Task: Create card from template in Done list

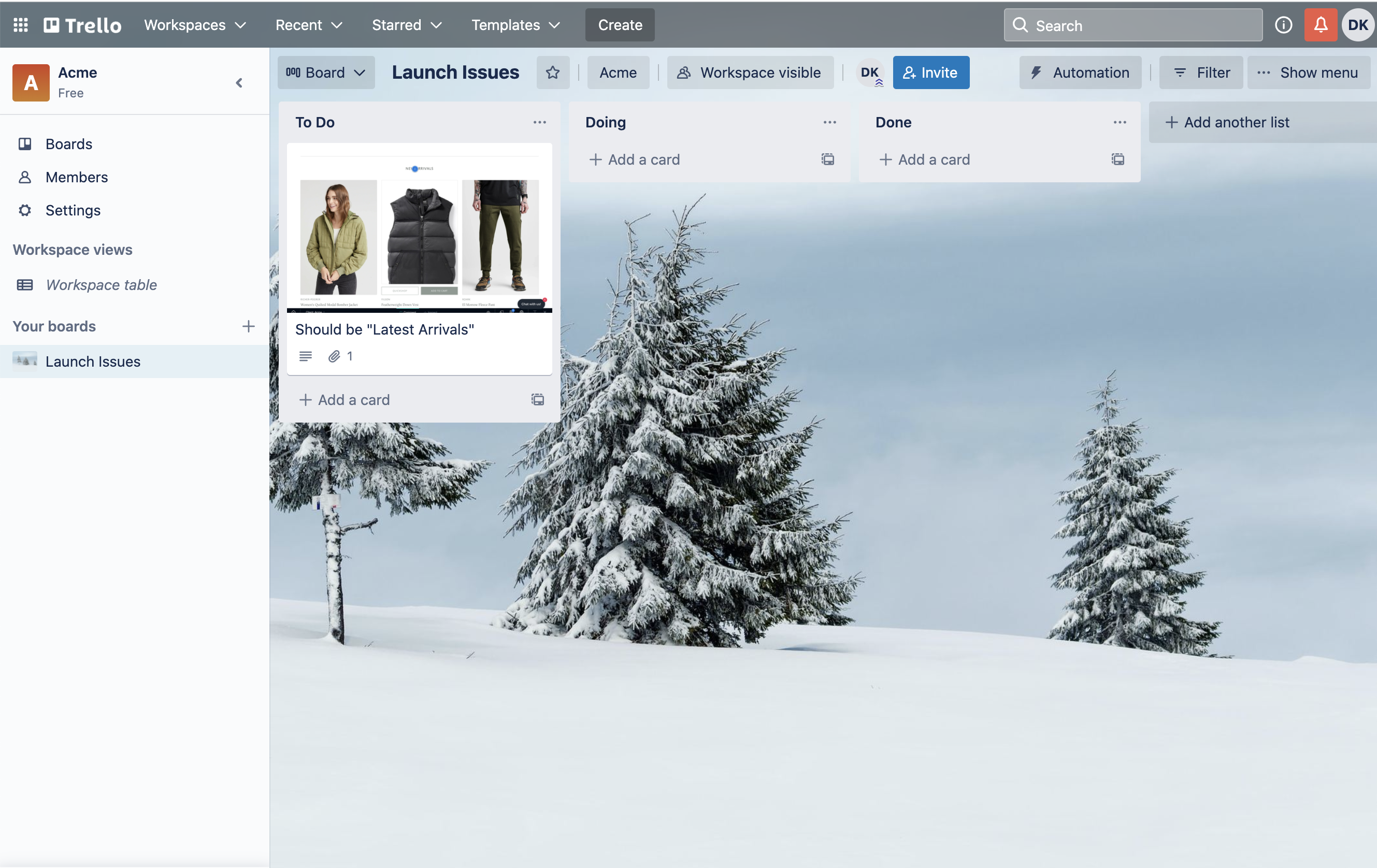Action: point(1117,160)
